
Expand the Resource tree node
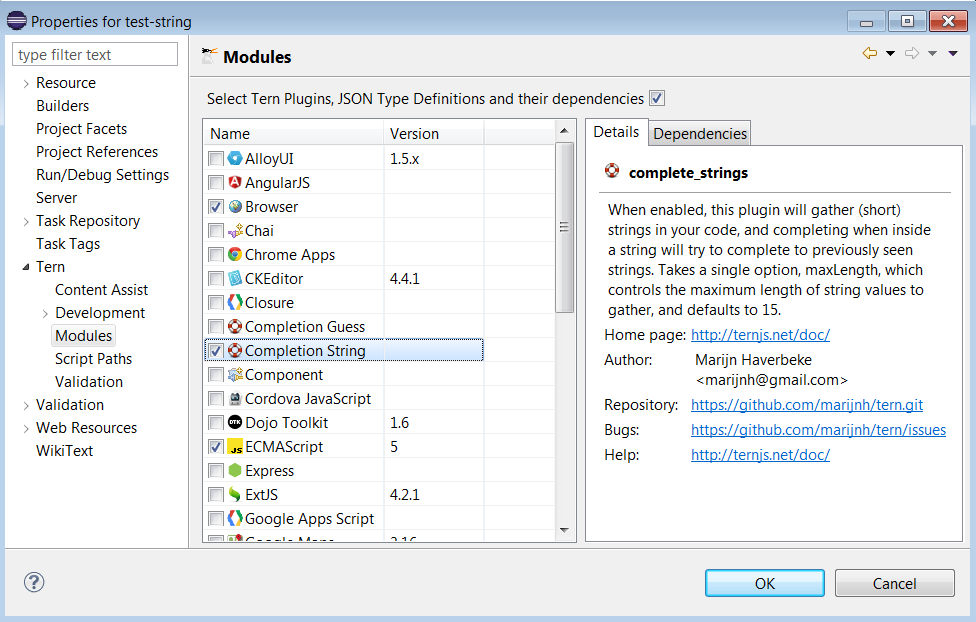pos(26,83)
